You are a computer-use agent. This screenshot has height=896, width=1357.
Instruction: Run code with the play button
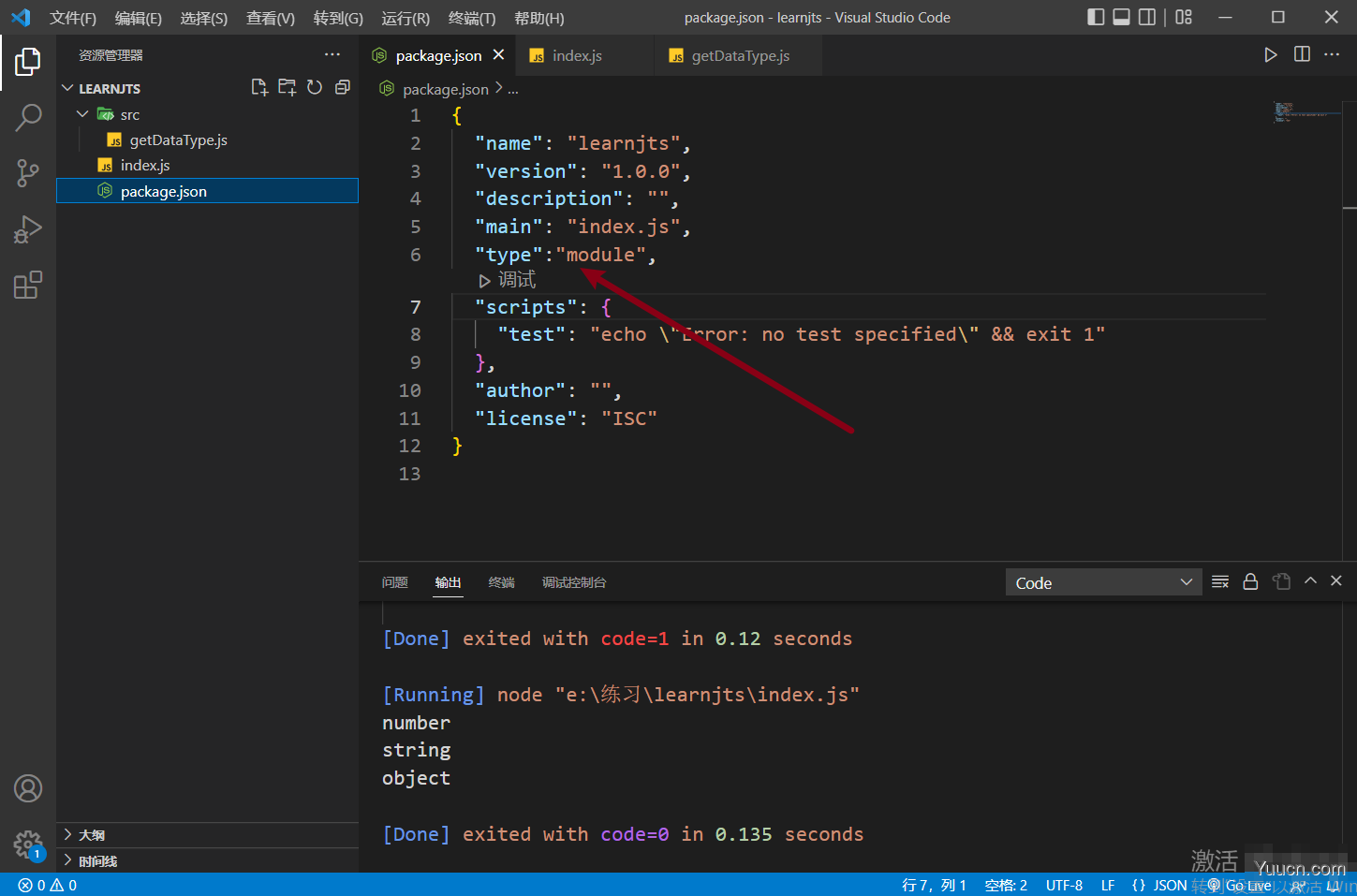(1270, 55)
